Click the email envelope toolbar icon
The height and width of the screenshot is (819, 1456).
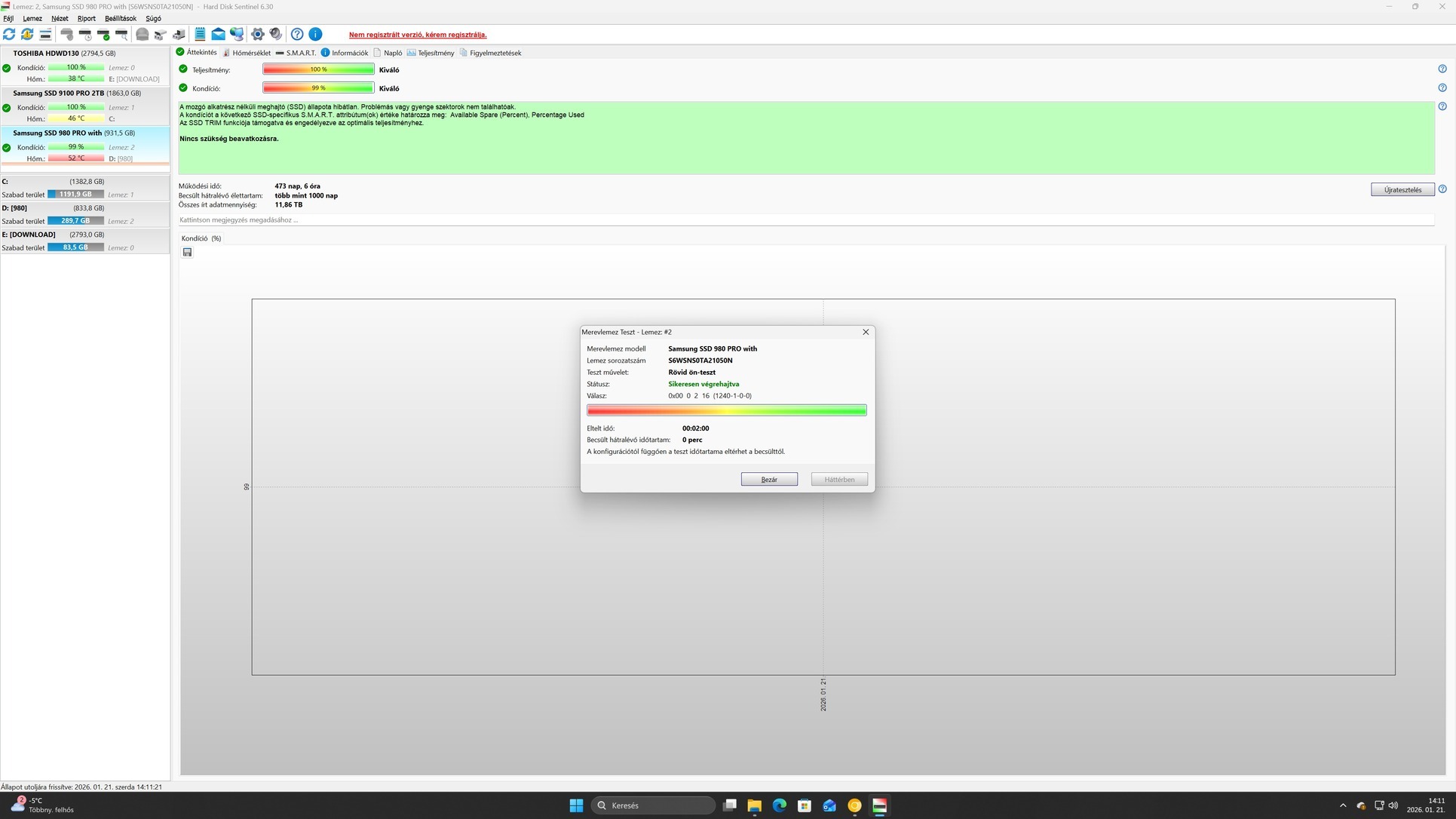(218, 34)
